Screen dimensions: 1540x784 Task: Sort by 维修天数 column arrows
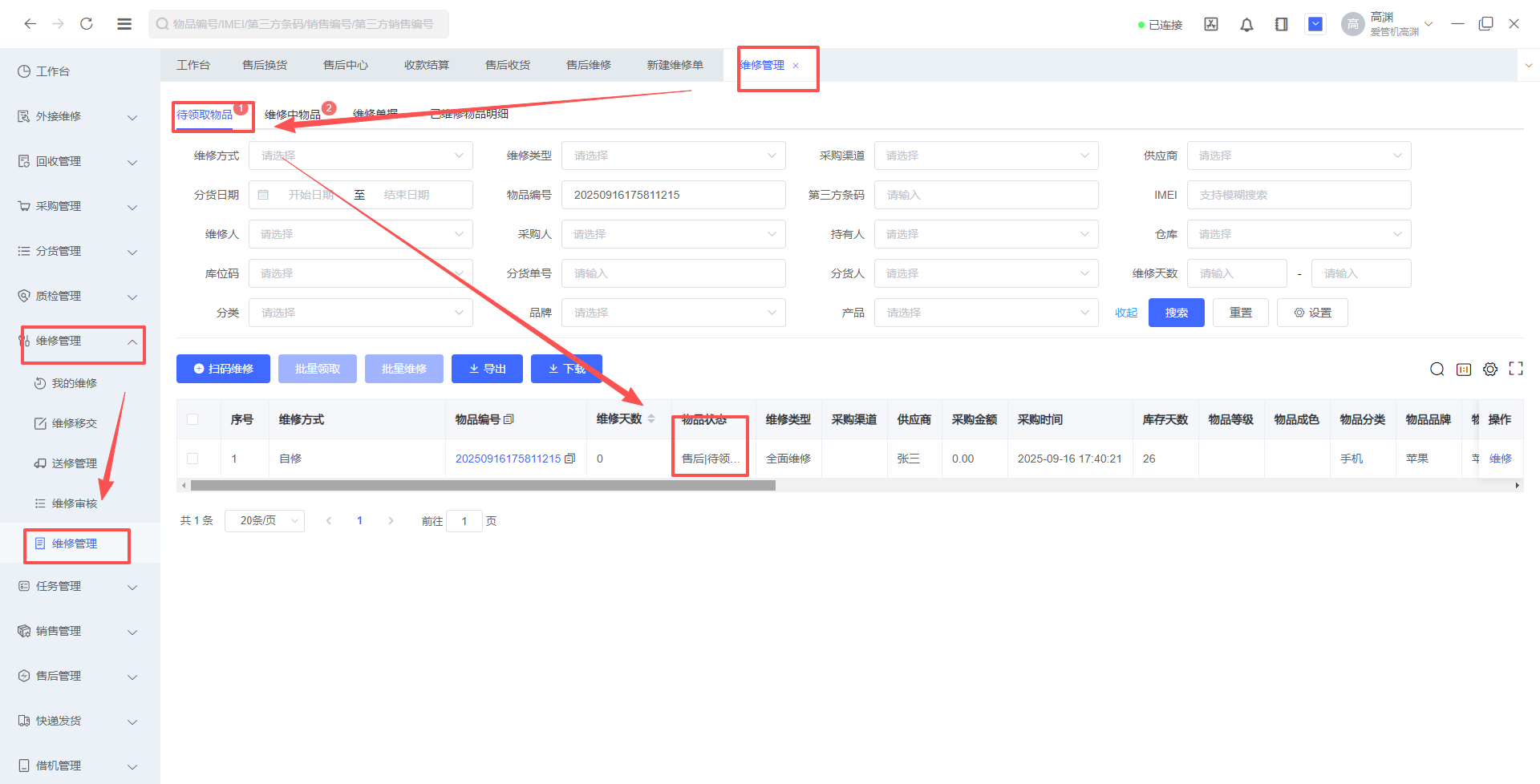click(651, 419)
